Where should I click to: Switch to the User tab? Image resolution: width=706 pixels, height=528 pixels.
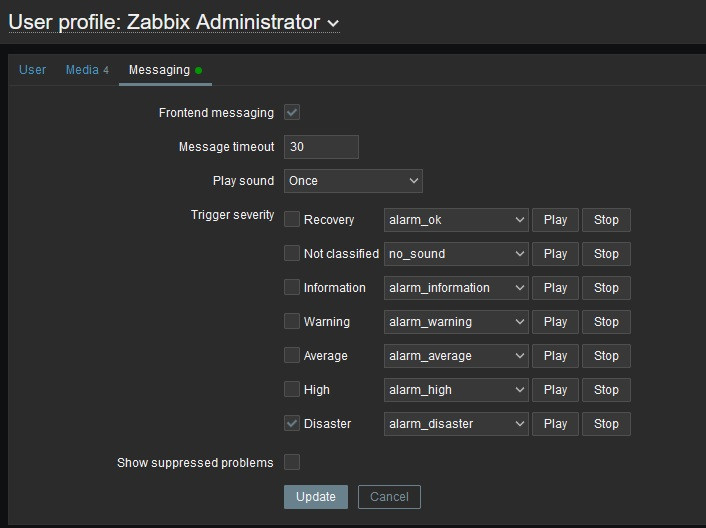[x=33, y=70]
